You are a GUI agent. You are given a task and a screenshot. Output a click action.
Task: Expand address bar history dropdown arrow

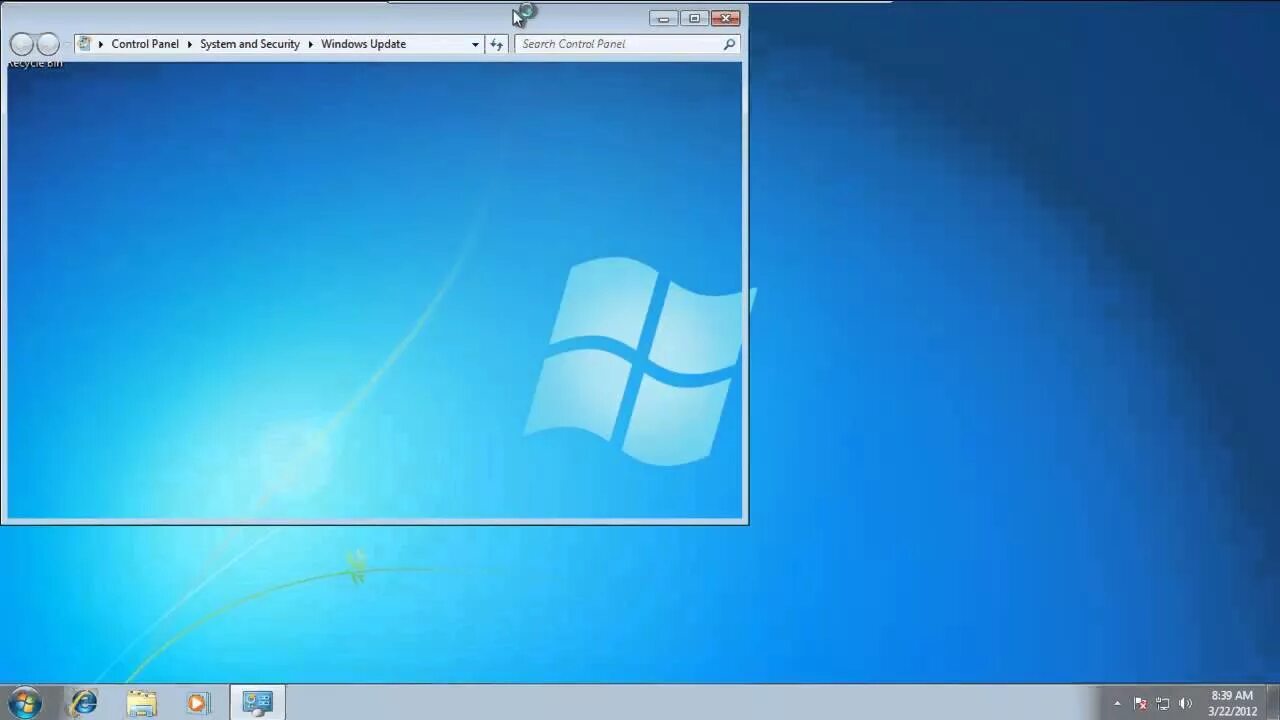tap(475, 44)
